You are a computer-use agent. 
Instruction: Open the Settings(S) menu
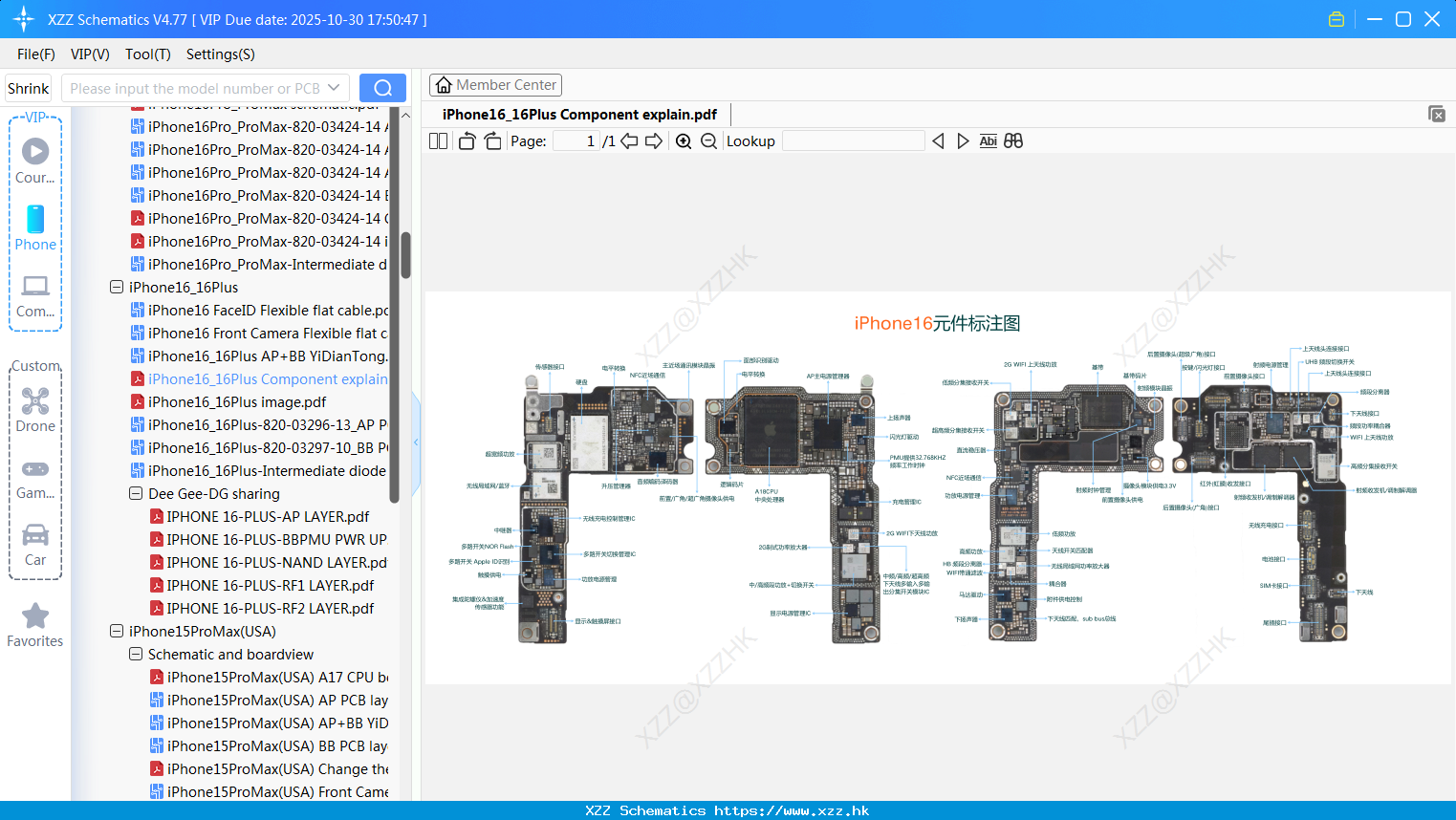(221, 54)
